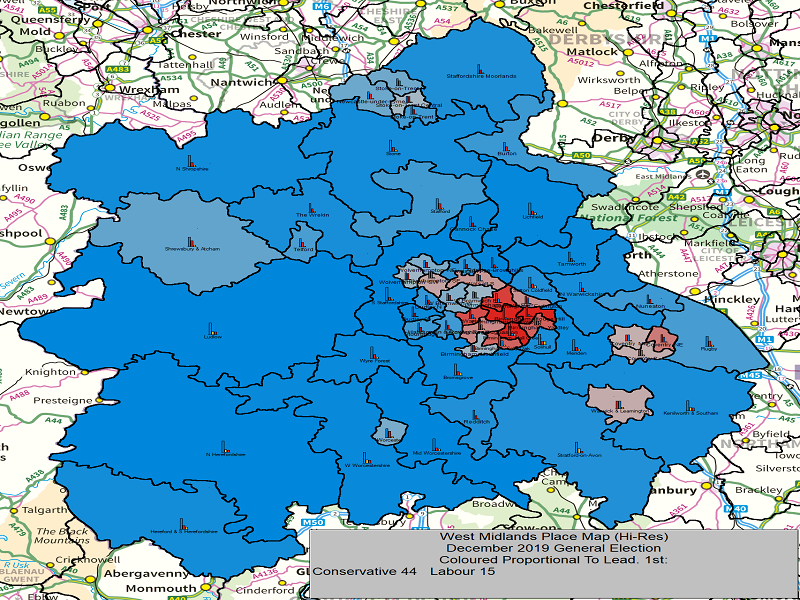This screenshot has width=800, height=600.
Task: Click the bar chart above Stone
Action: (x=392, y=145)
